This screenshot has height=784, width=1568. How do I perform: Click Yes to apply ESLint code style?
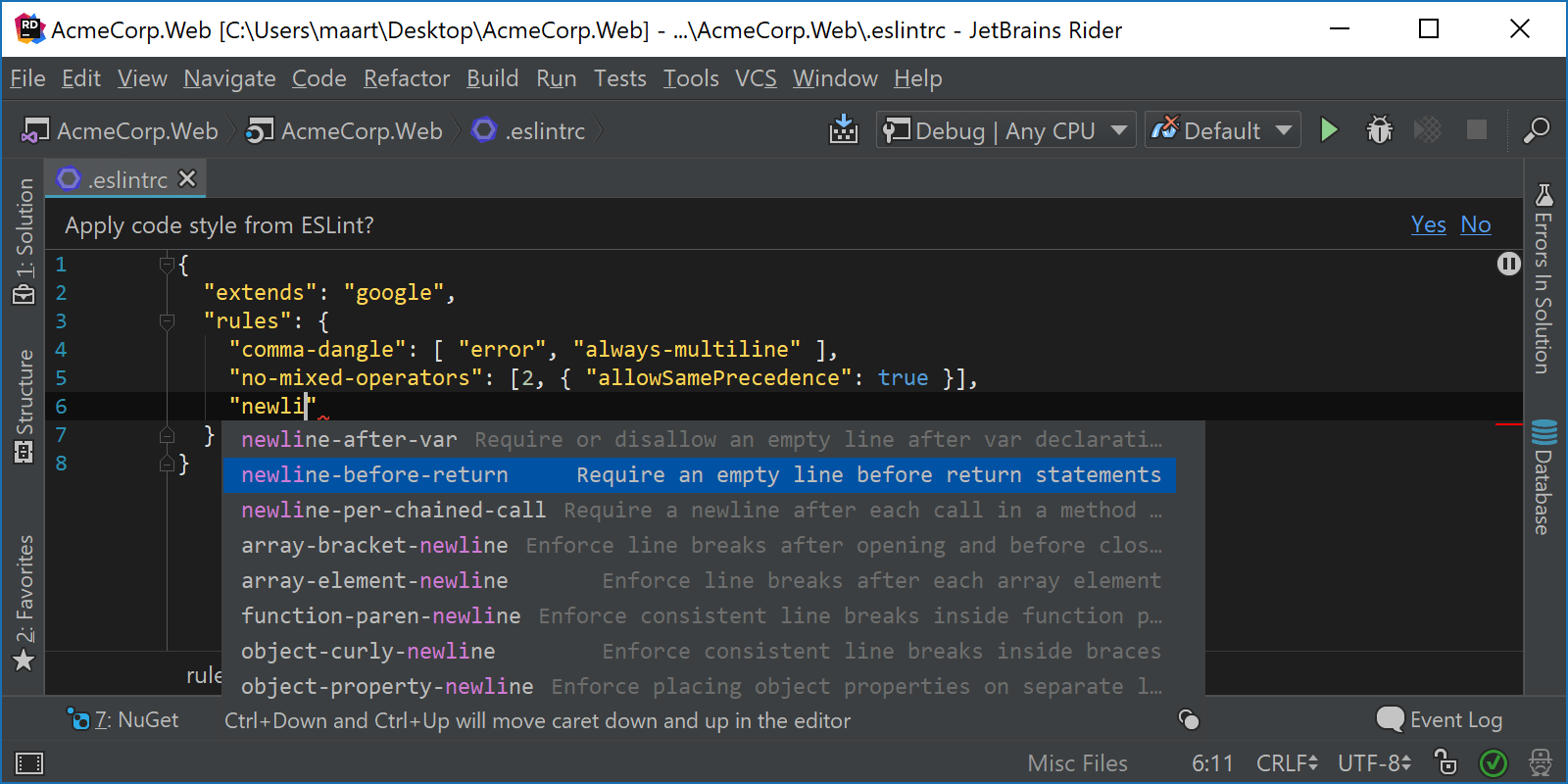click(1428, 224)
